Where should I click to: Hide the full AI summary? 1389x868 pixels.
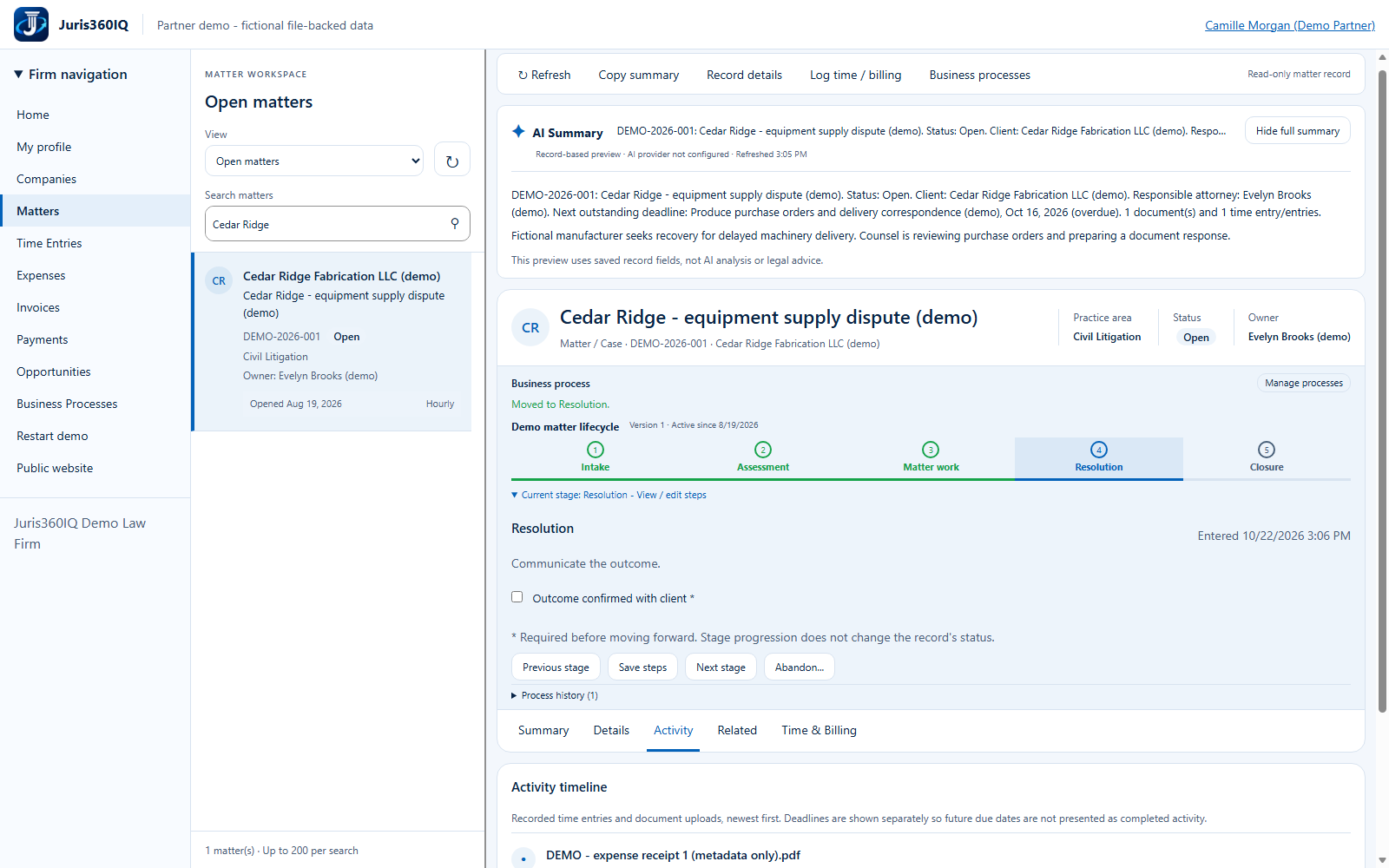click(1298, 131)
